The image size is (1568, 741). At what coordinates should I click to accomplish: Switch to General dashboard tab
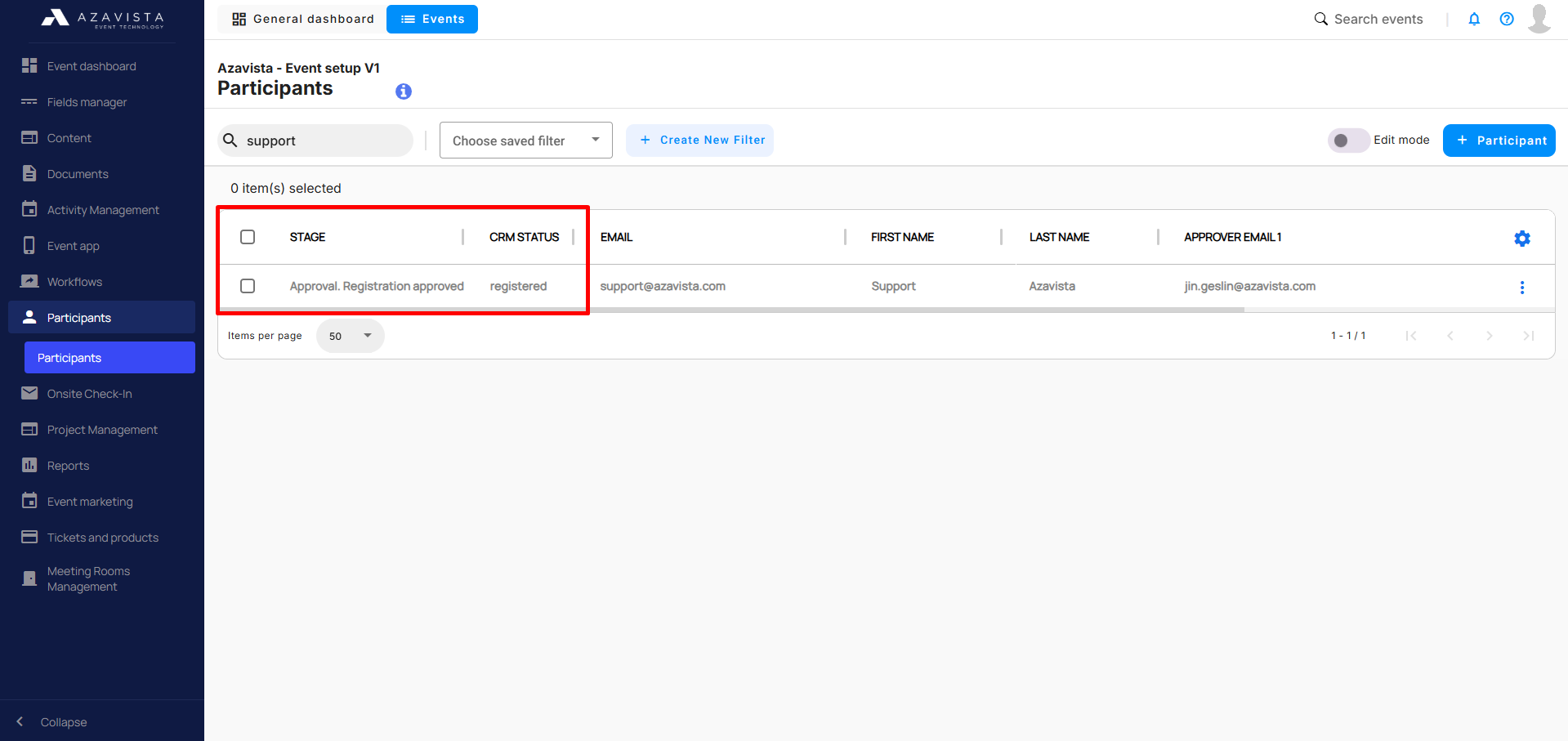[303, 19]
